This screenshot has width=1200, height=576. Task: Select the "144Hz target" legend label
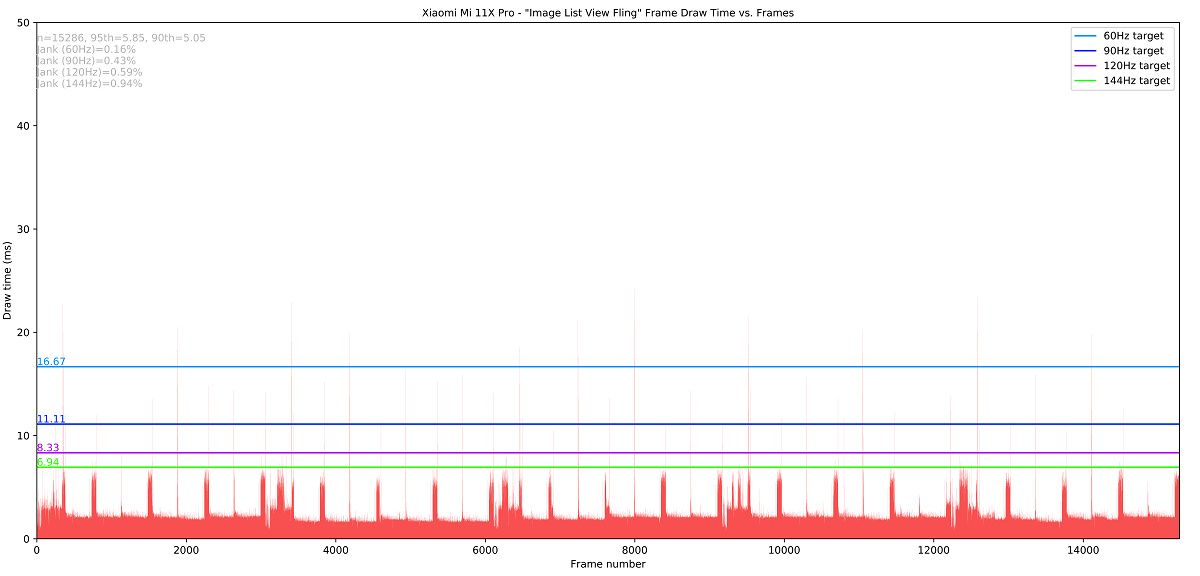click(1136, 81)
